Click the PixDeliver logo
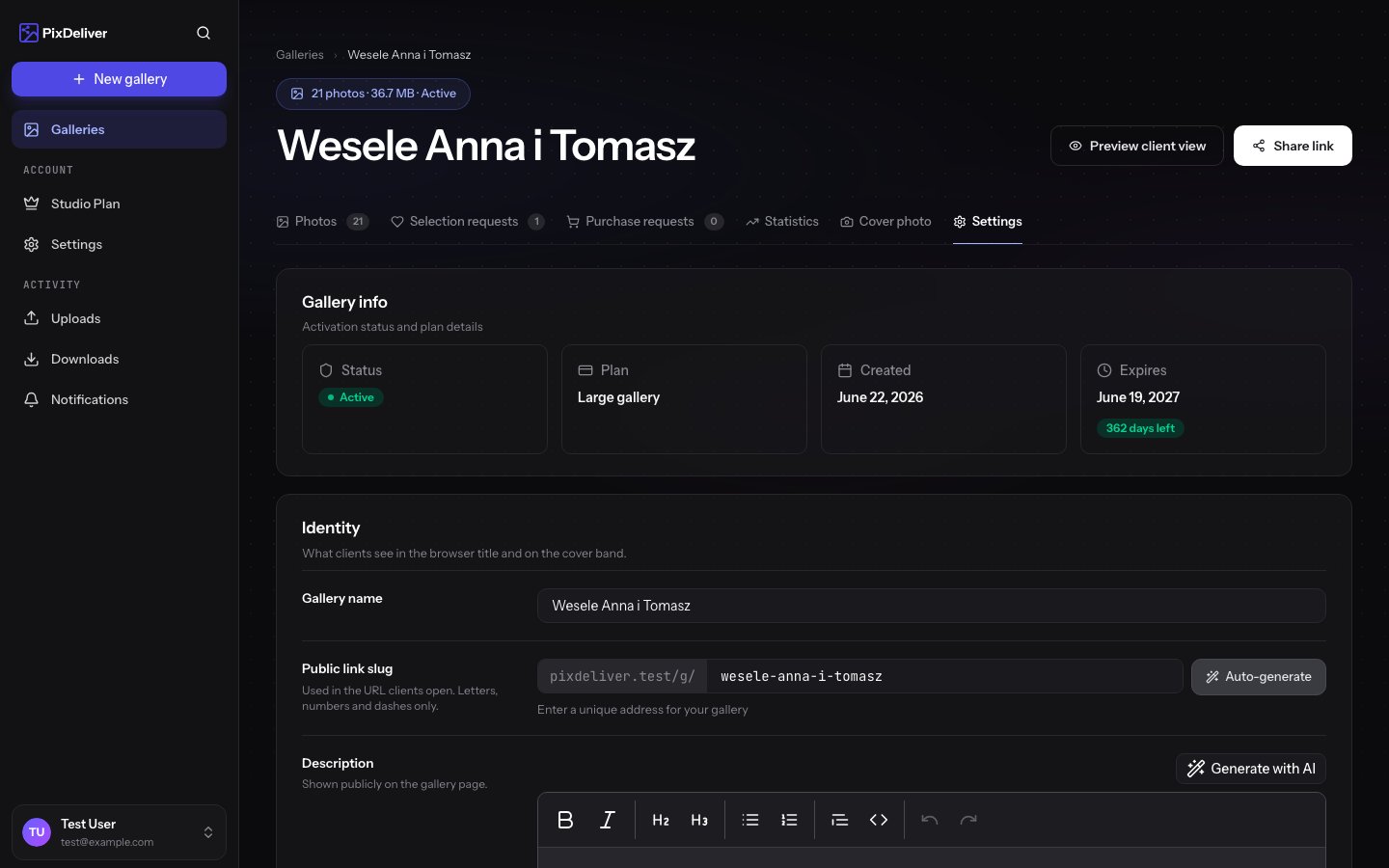Screen dimensions: 1389x868 [64, 33]
